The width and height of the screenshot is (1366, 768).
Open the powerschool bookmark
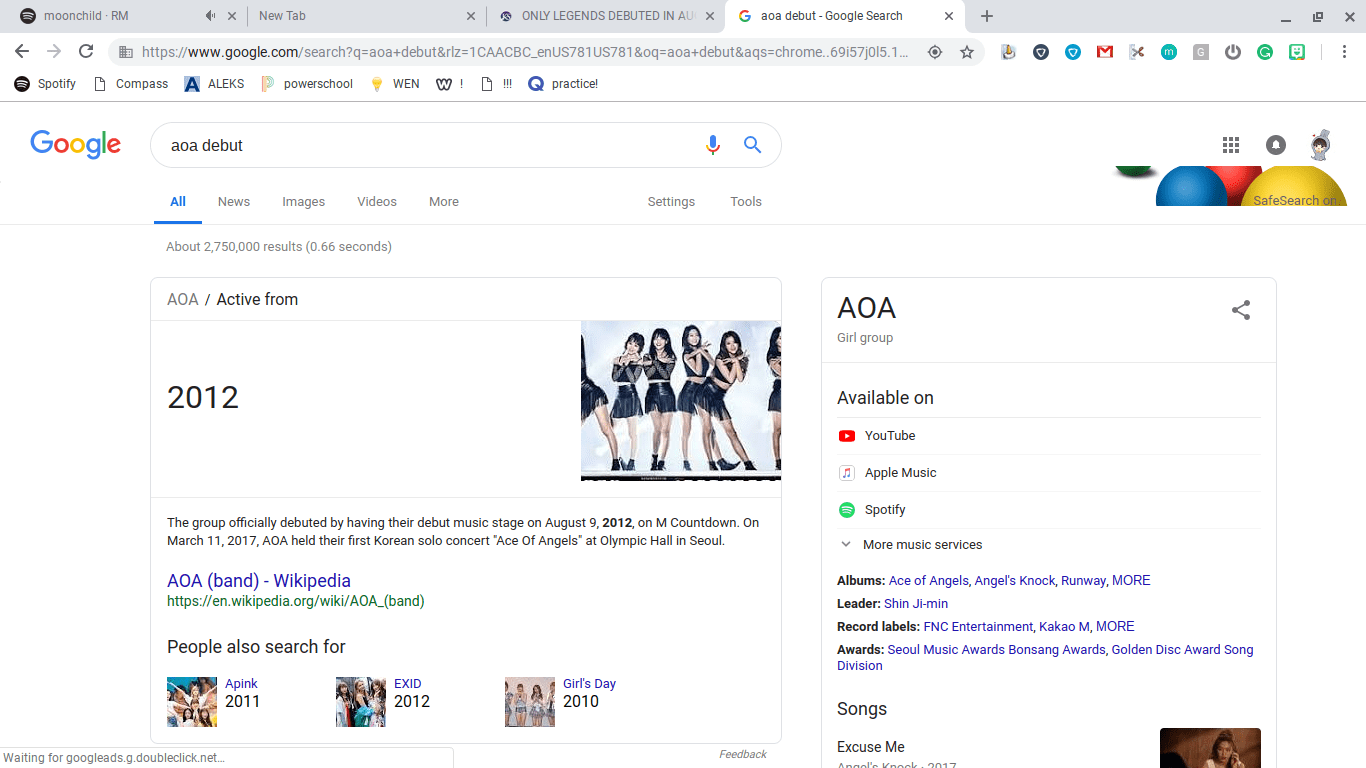(307, 84)
